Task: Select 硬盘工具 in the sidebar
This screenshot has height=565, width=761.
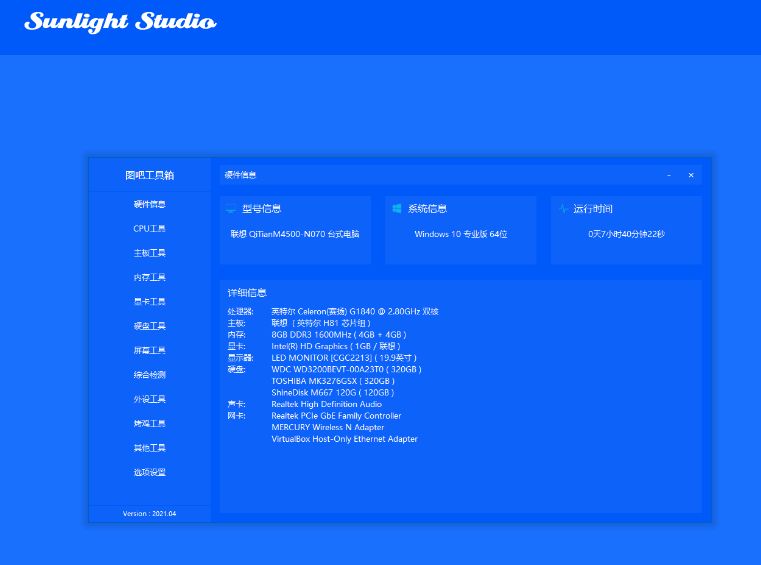Action: [149, 326]
